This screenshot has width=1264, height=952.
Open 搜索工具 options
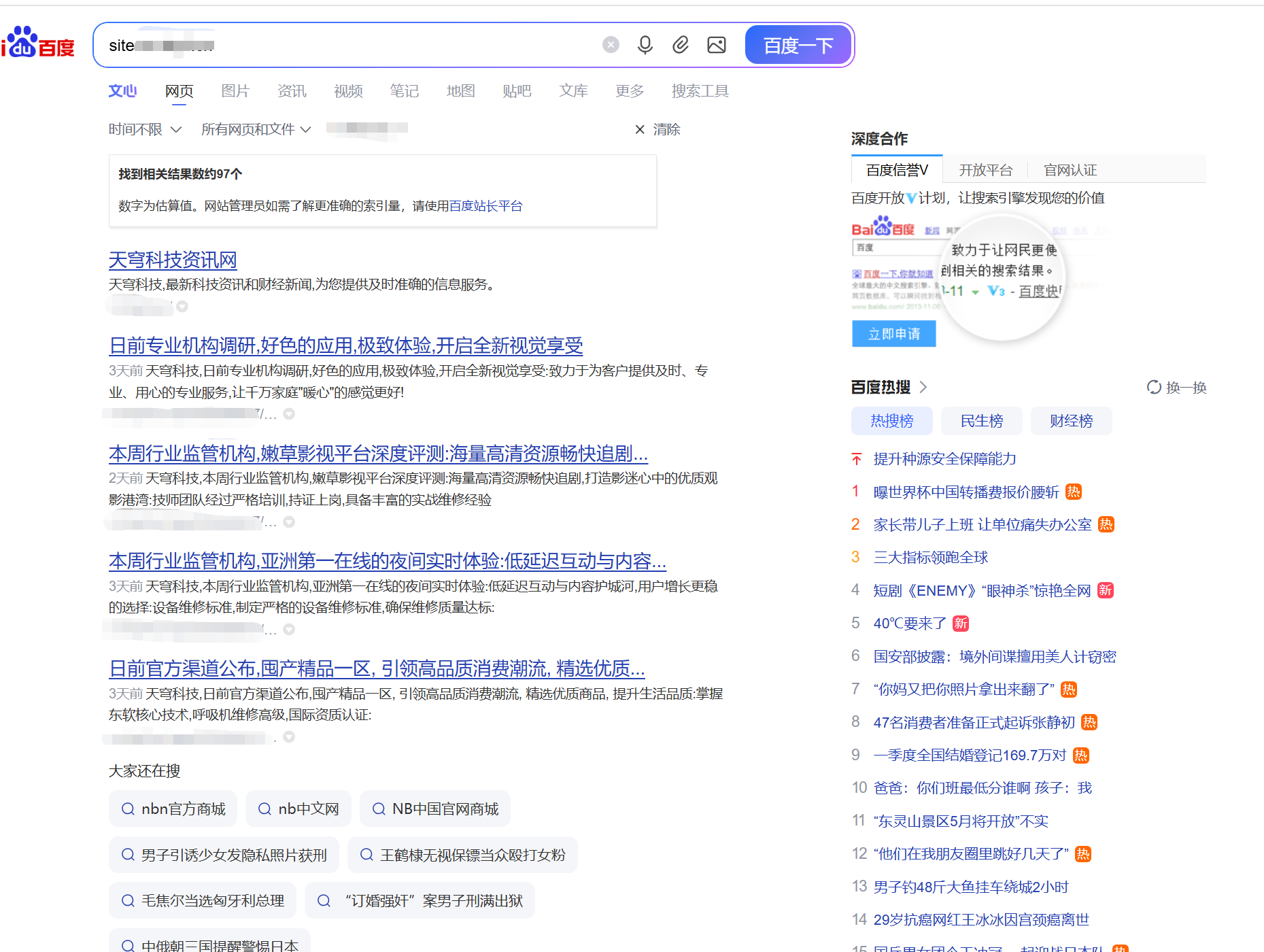click(700, 91)
